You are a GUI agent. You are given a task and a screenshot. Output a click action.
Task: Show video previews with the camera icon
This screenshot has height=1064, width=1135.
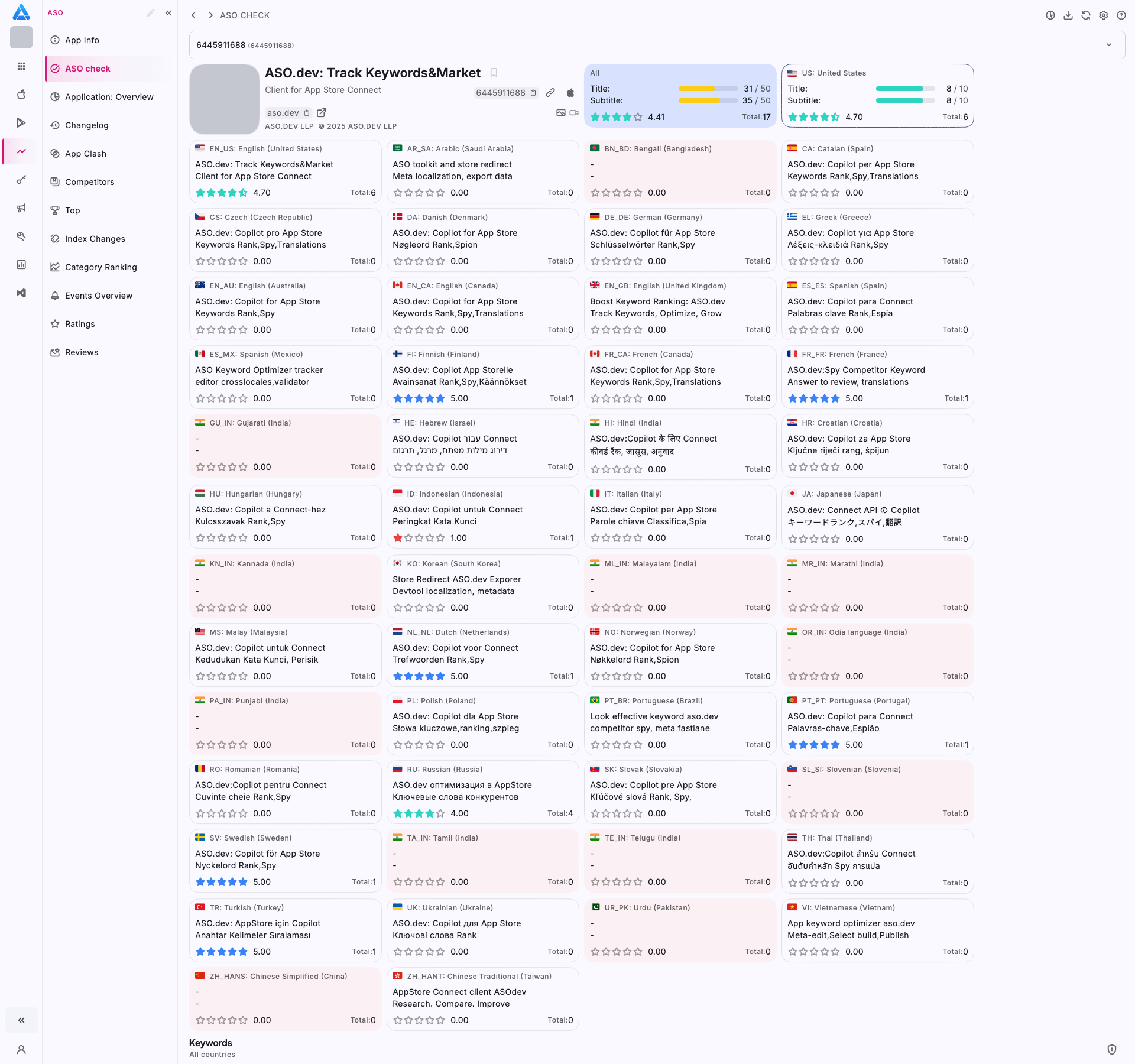click(x=574, y=113)
